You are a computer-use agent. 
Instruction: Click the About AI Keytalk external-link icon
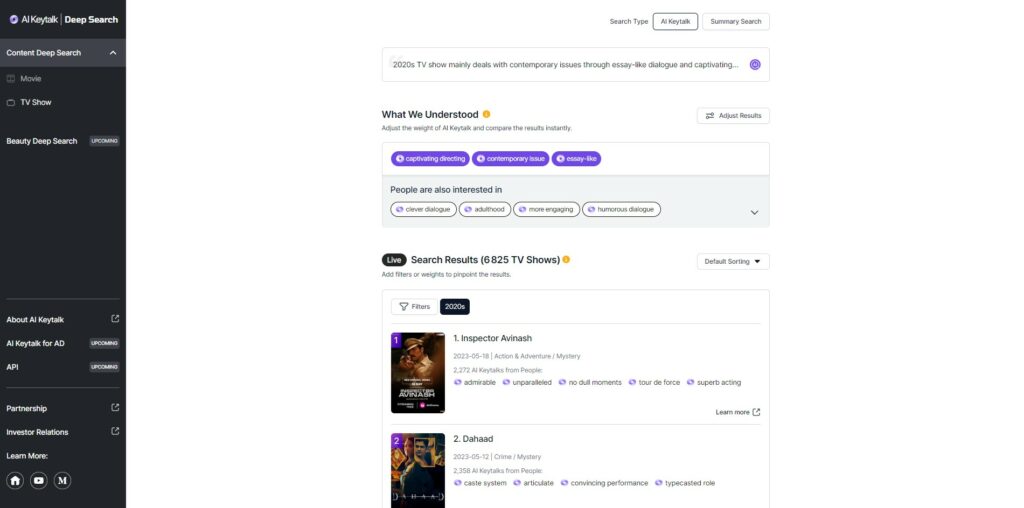[x=116, y=319]
